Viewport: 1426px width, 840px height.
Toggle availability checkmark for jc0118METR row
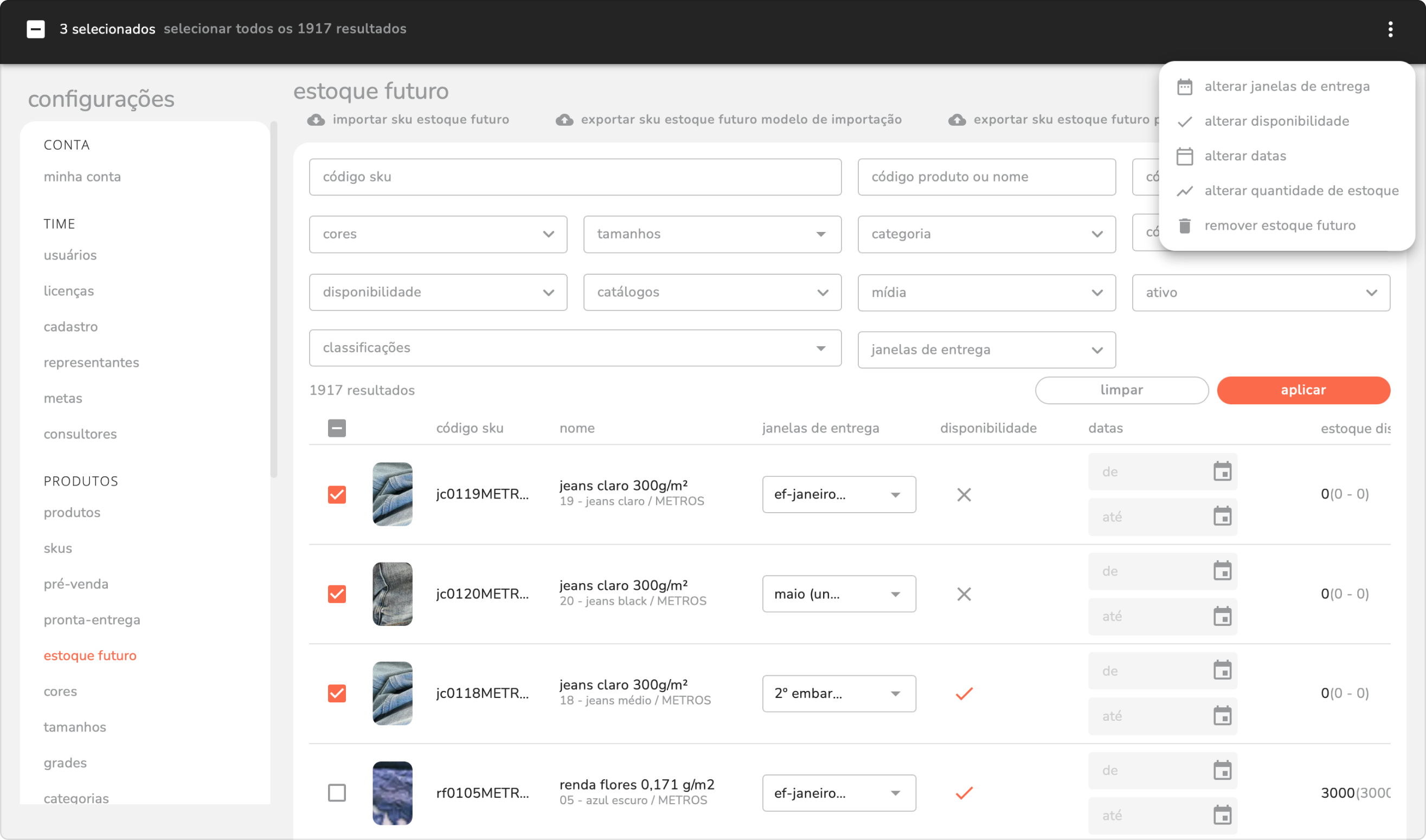pos(964,693)
